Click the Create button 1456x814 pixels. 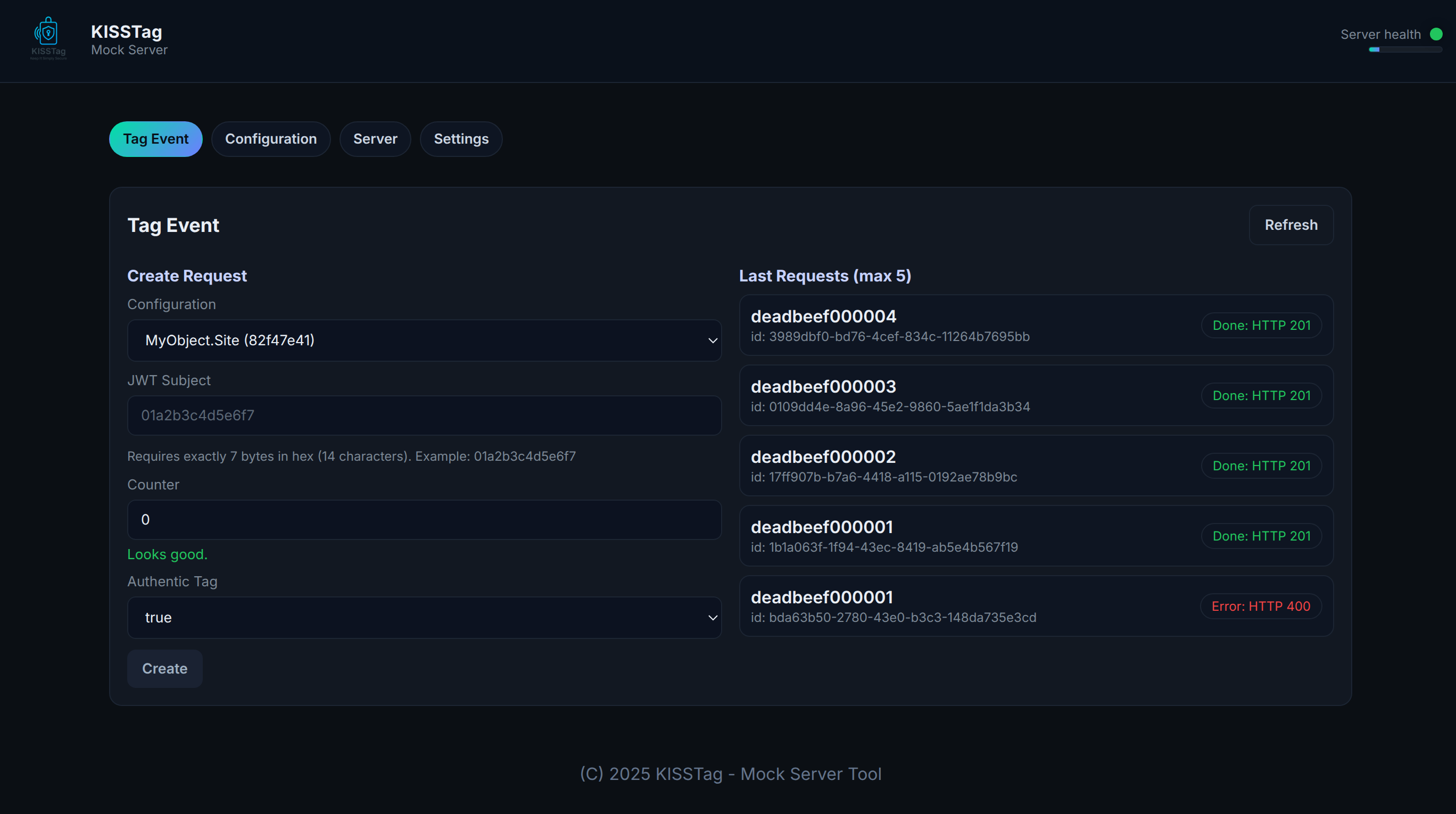tap(164, 668)
